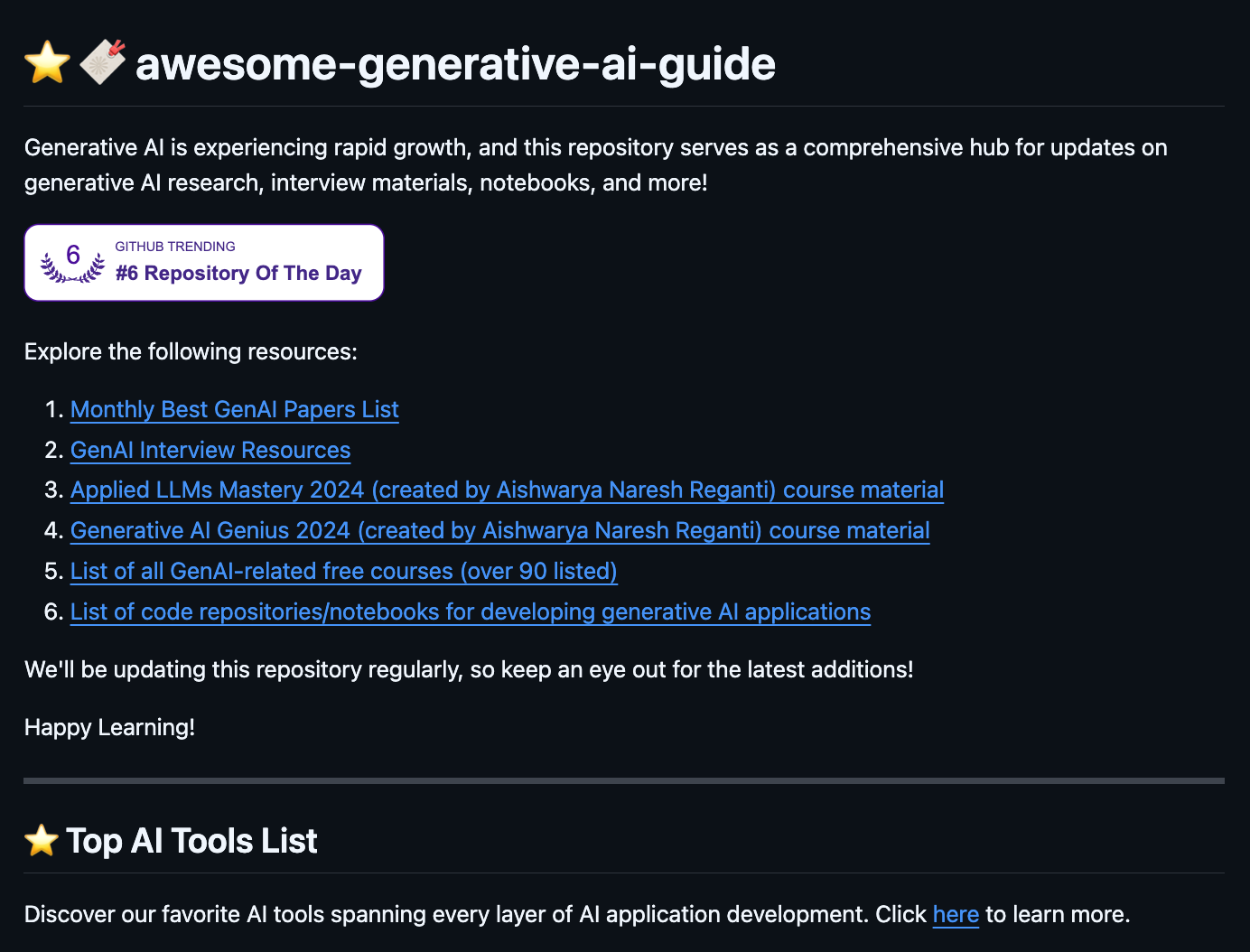Open Applied LLMs Mastery 2024 course link
Image resolution: width=1250 pixels, height=952 pixels.
pyautogui.click(x=507, y=490)
